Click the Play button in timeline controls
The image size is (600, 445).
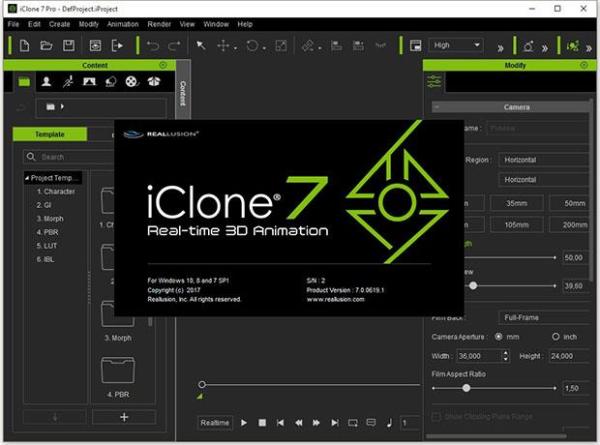[244, 423]
